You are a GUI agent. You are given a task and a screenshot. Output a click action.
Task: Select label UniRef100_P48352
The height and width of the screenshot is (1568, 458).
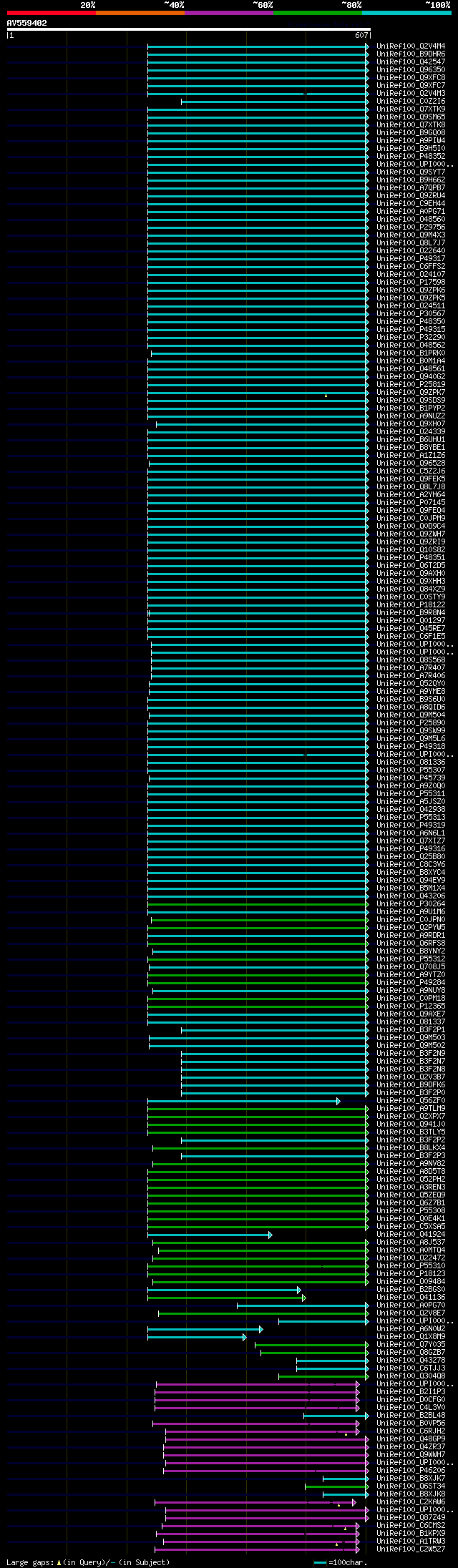411,156
